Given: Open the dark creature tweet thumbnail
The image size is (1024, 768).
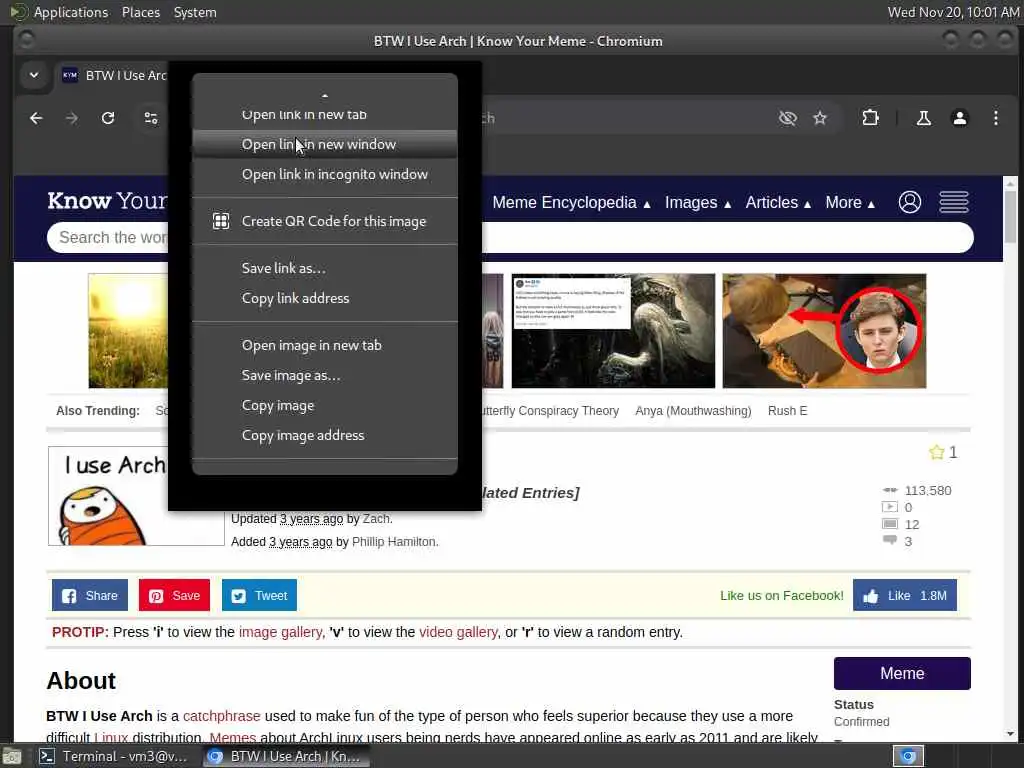Looking at the screenshot, I should pyautogui.click(x=613, y=330).
